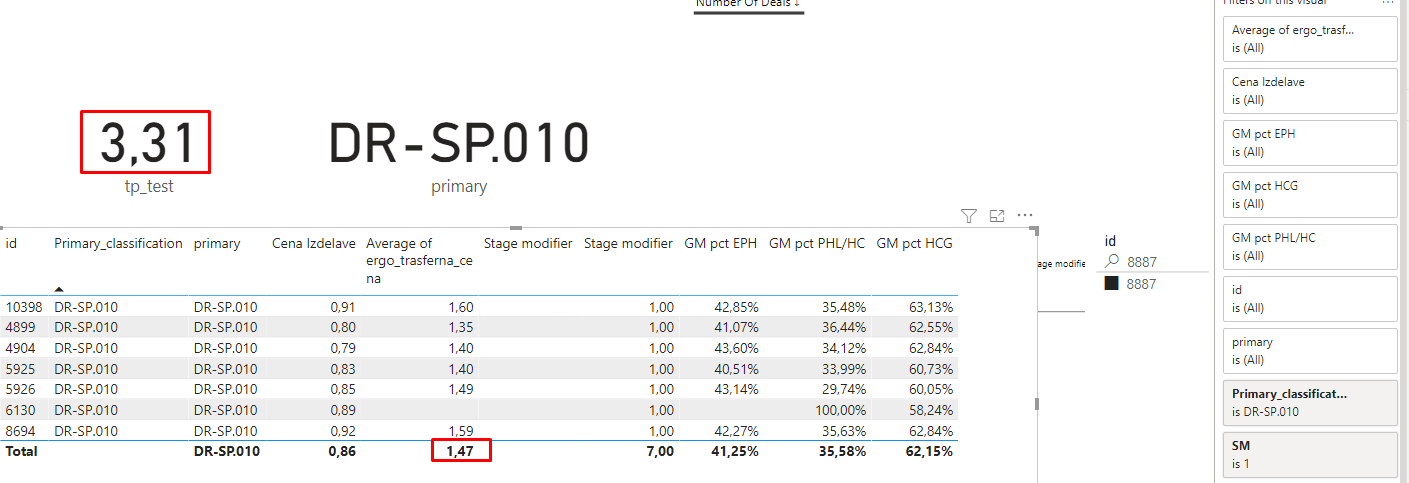This screenshot has width=1409, height=483.
Task: Expand the id filter card
Action: (1310, 298)
